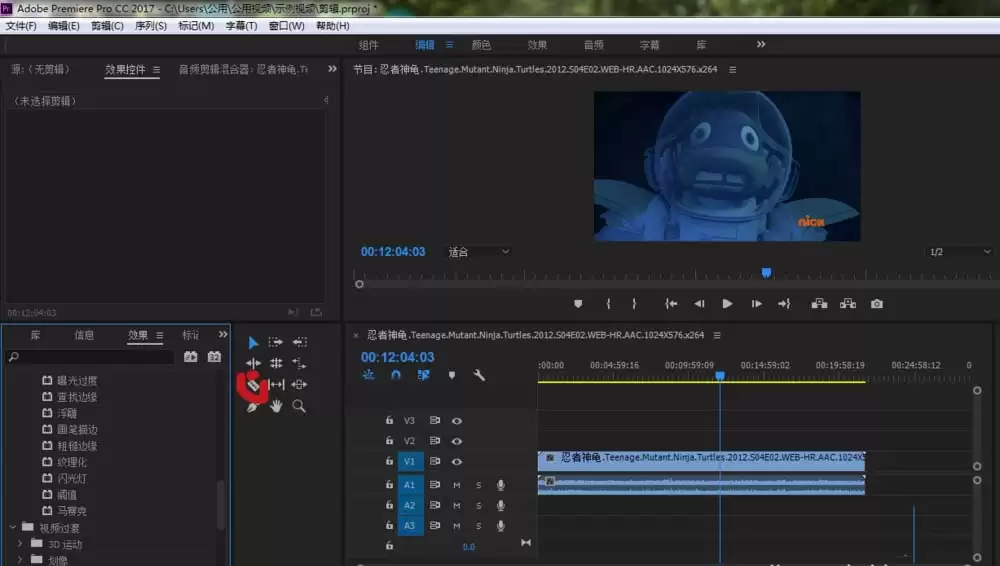Select the Hand tool
1000x566 pixels.
276,406
